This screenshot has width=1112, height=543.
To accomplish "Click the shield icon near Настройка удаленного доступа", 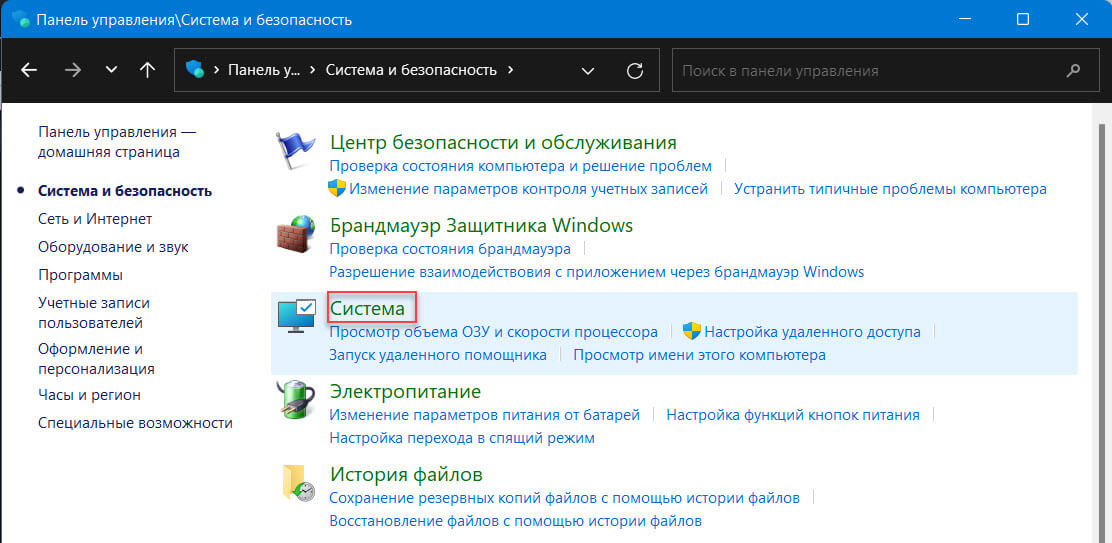I will pyautogui.click(x=691, y=331).
